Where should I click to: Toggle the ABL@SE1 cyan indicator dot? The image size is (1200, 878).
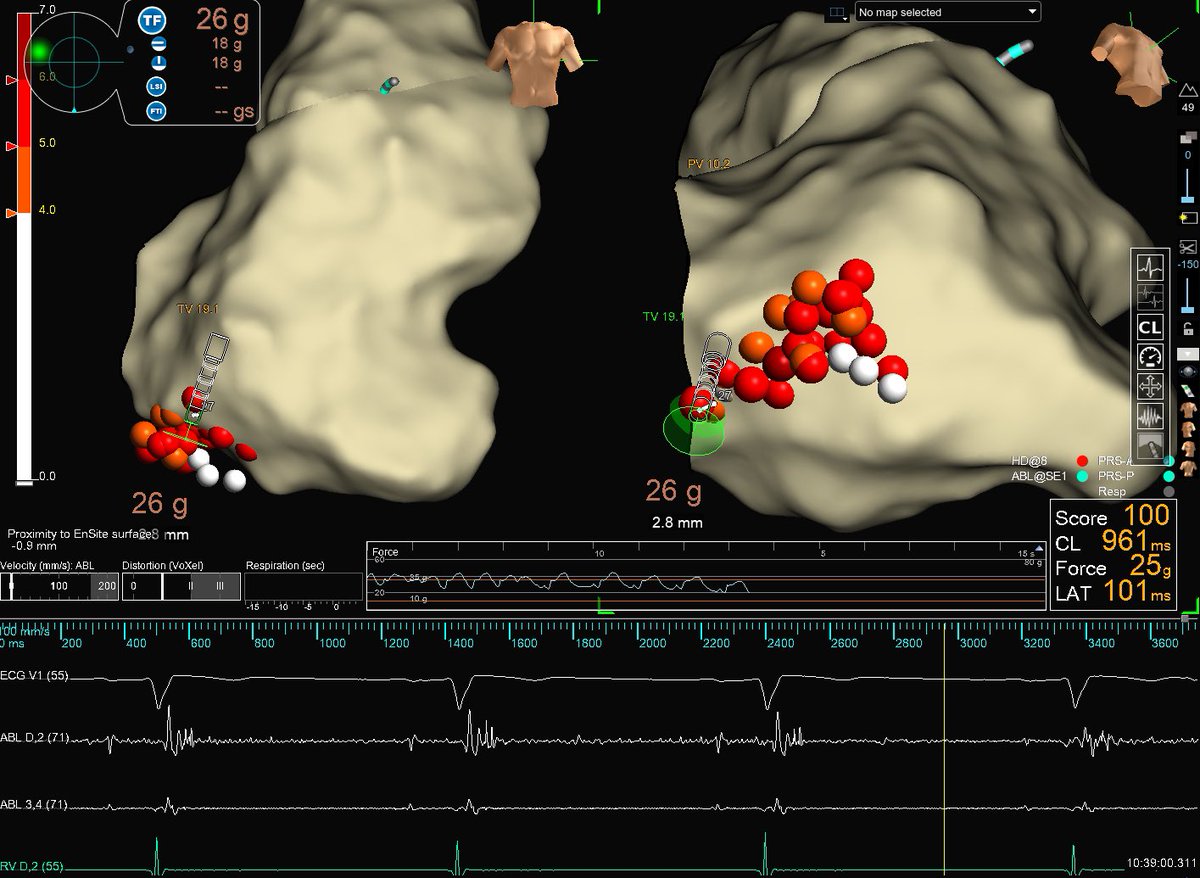[x=1081, y=477]
